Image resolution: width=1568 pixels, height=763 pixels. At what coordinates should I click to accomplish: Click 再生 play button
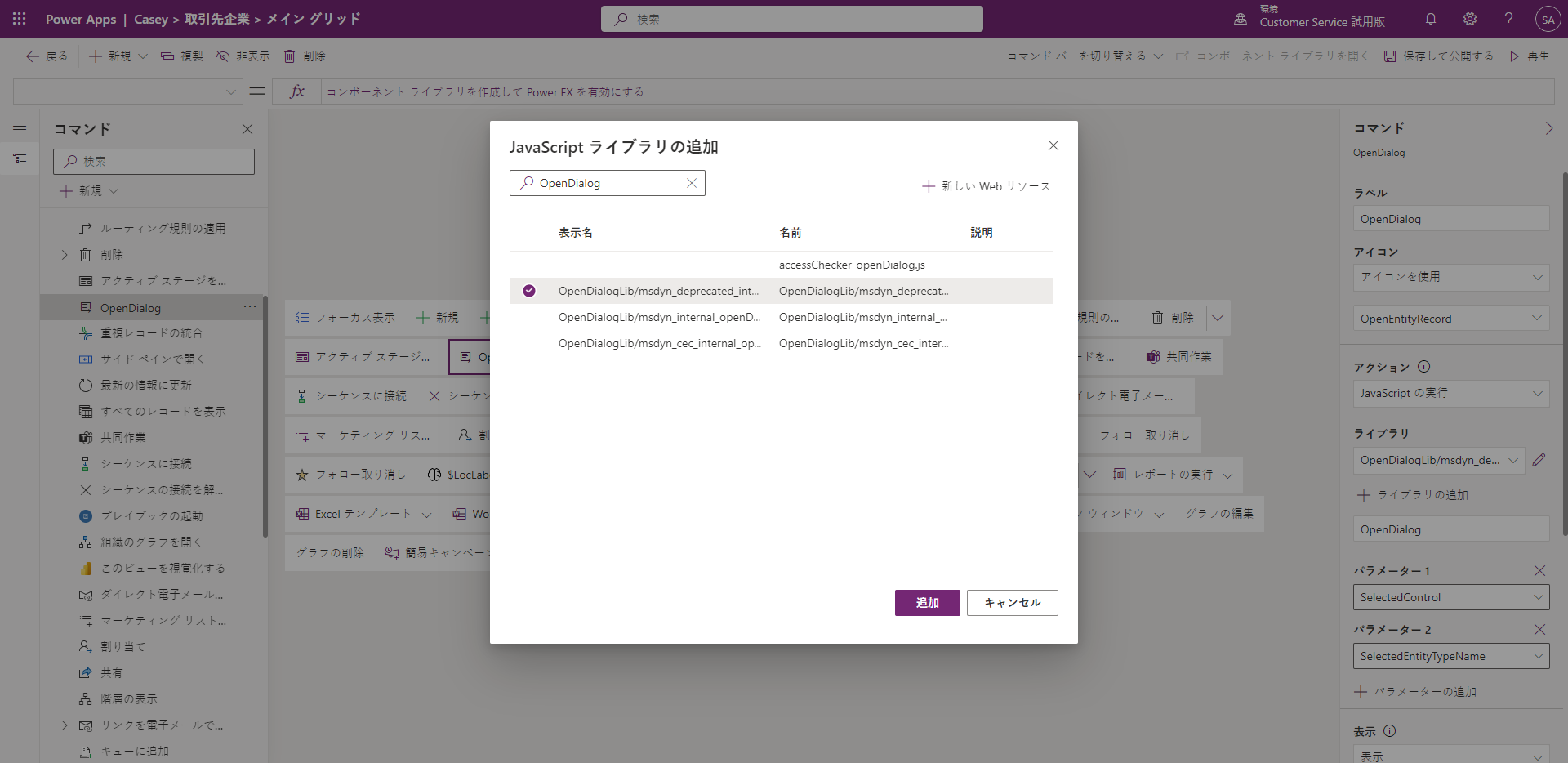[x=1529, y=56]
